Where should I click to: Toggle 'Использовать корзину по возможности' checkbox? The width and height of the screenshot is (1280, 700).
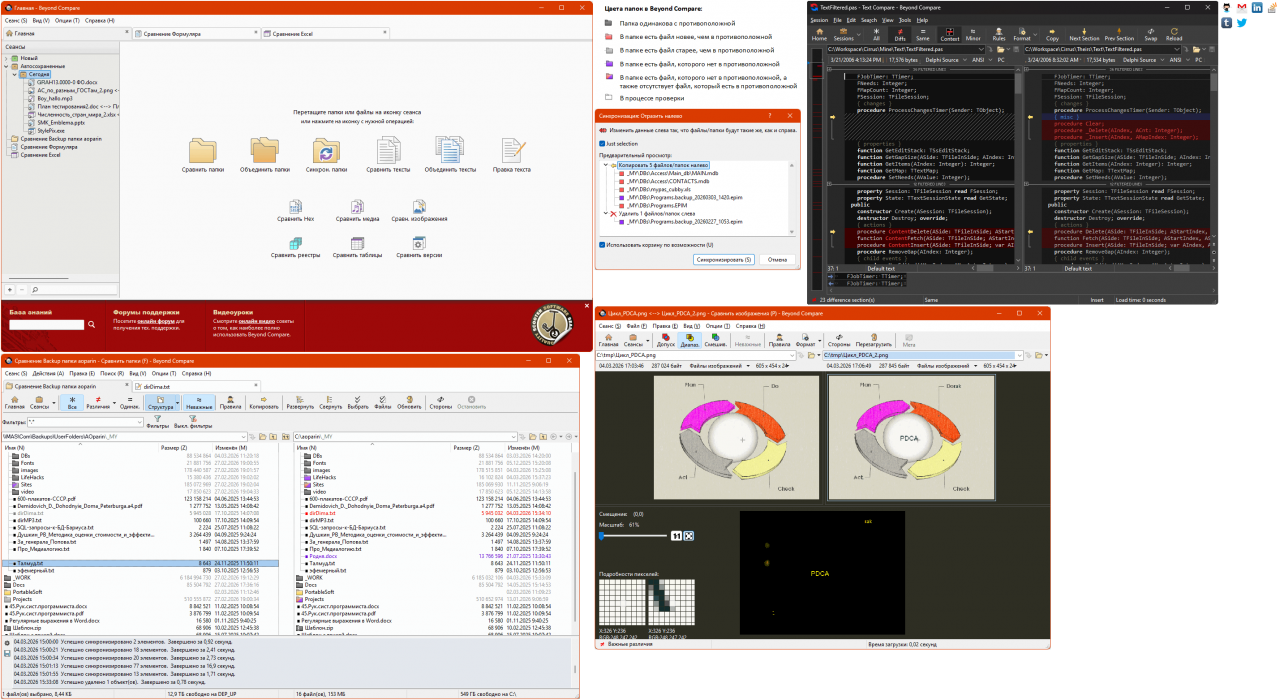click(x=602, y=244)
